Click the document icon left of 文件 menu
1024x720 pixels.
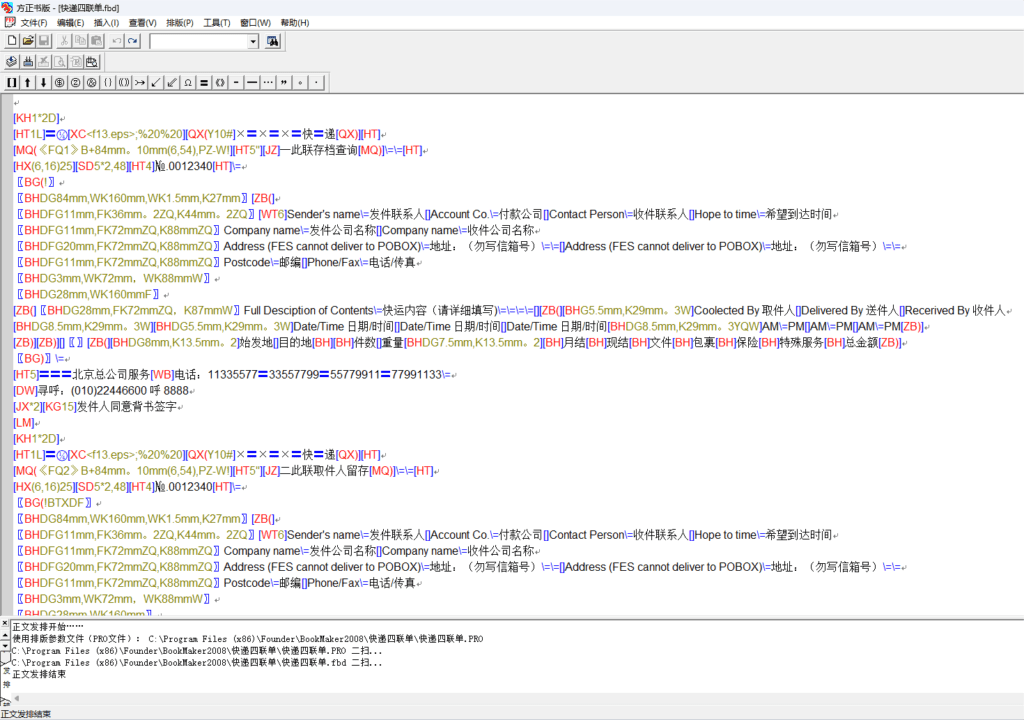pos(10,22)
